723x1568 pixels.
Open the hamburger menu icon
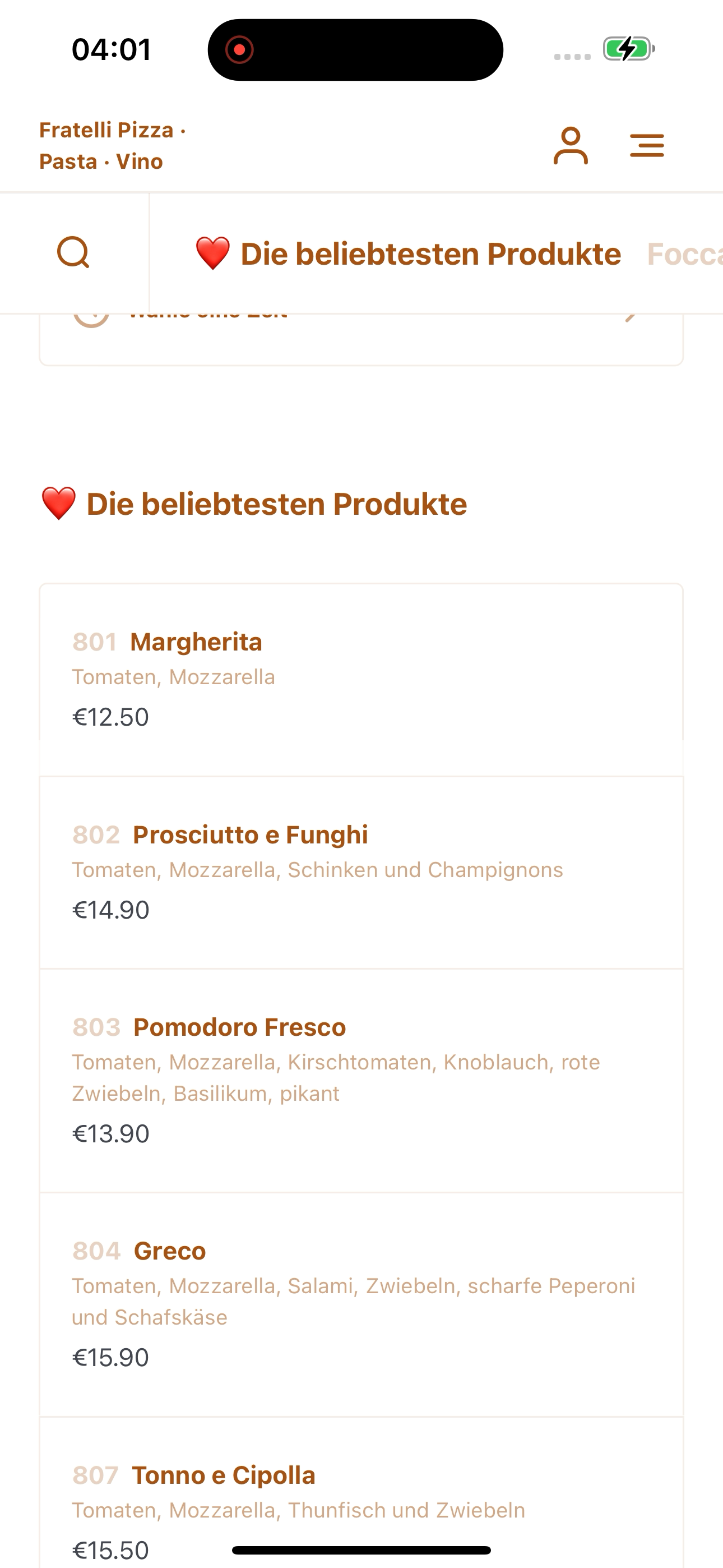coord(647,145)
